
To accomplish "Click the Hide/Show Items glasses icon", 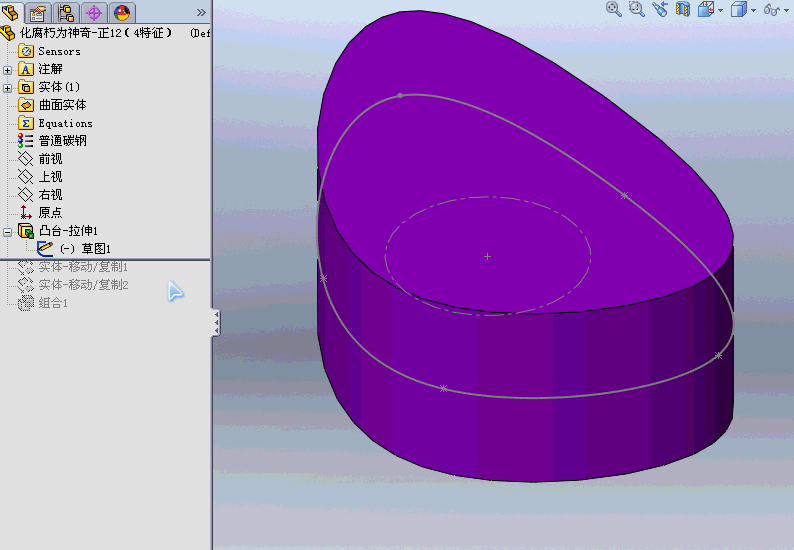I will click(x=772, y=9).
